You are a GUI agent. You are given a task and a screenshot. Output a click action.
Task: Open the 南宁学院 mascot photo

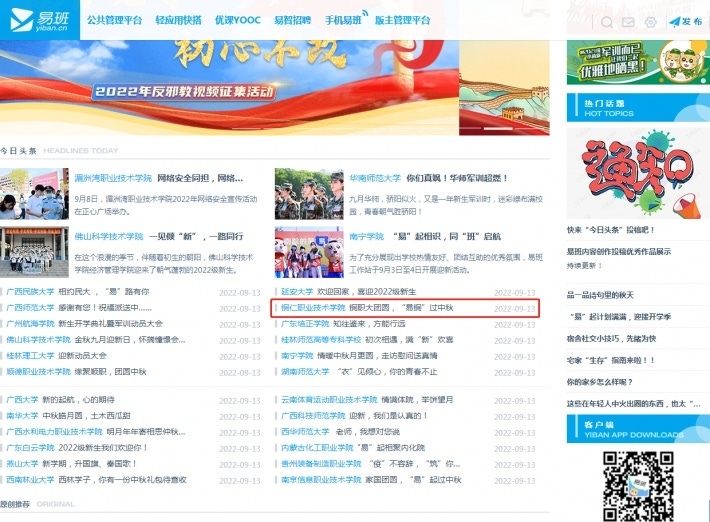(309, 252)
